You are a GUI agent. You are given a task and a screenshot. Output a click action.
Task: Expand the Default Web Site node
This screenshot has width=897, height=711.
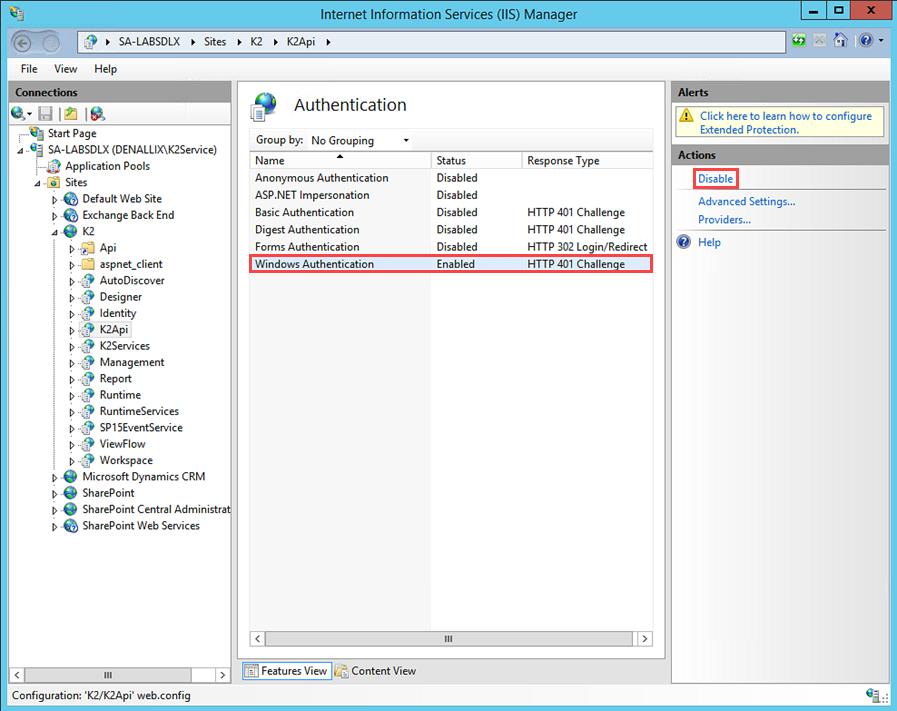click(x=54, y=200)
